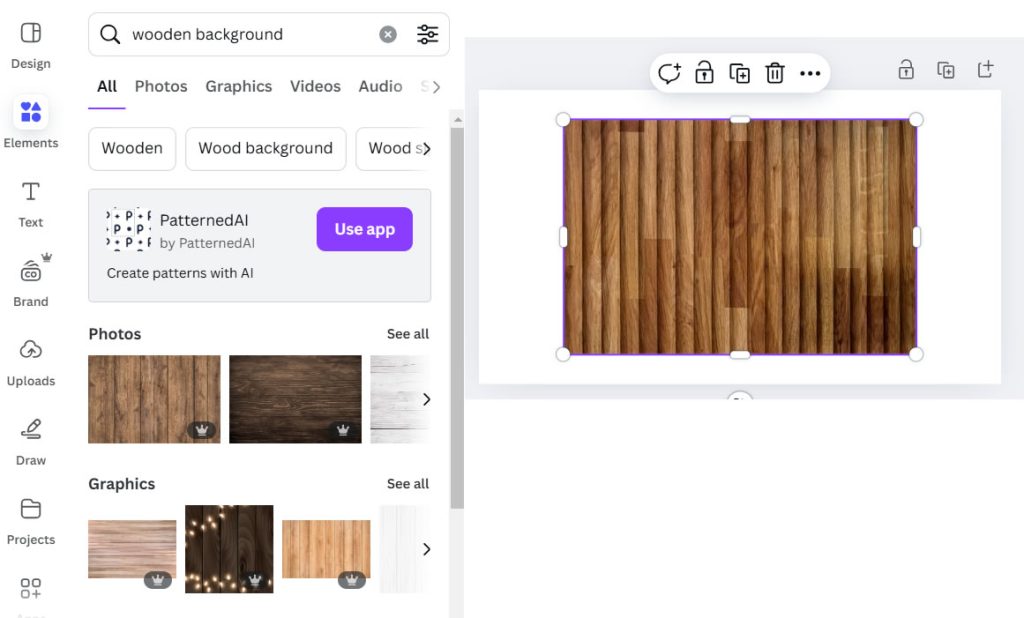The image size is (1024, 618).
Task: Open the Uploads panel
Action: pos(31,361)
